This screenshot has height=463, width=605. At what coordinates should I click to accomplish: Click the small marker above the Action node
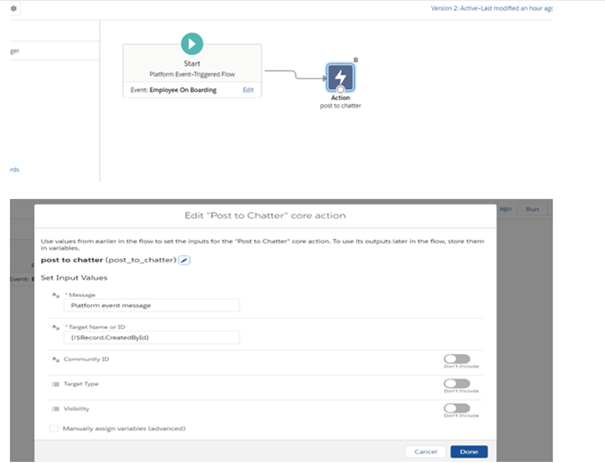click(x=356, y=60)
